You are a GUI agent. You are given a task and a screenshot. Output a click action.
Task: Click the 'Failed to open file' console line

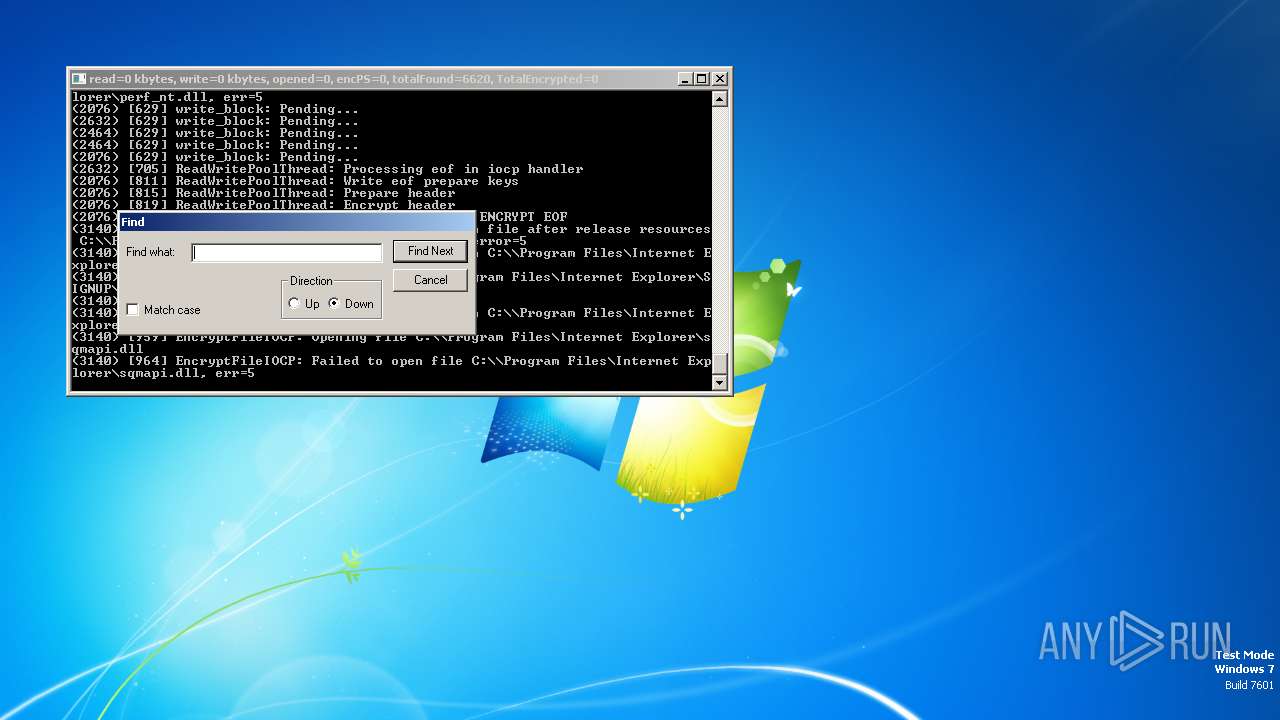click(x=392, y=361)
